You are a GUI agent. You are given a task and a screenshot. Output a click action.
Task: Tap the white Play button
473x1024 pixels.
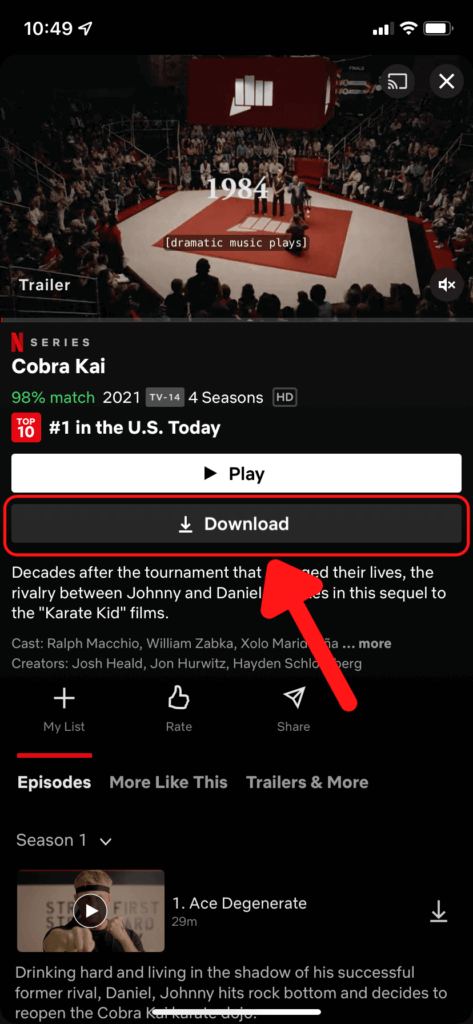click(236, 473)
